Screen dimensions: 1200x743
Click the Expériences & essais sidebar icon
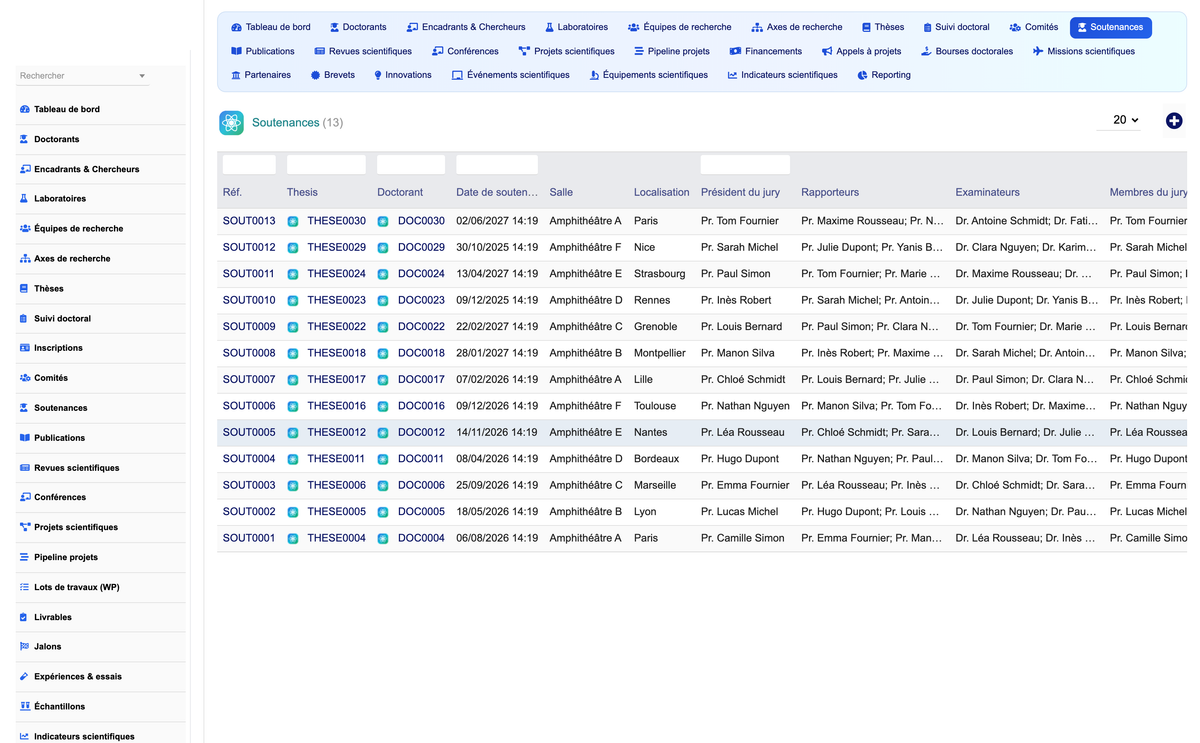pyautogui.click(x=25, y=677)
